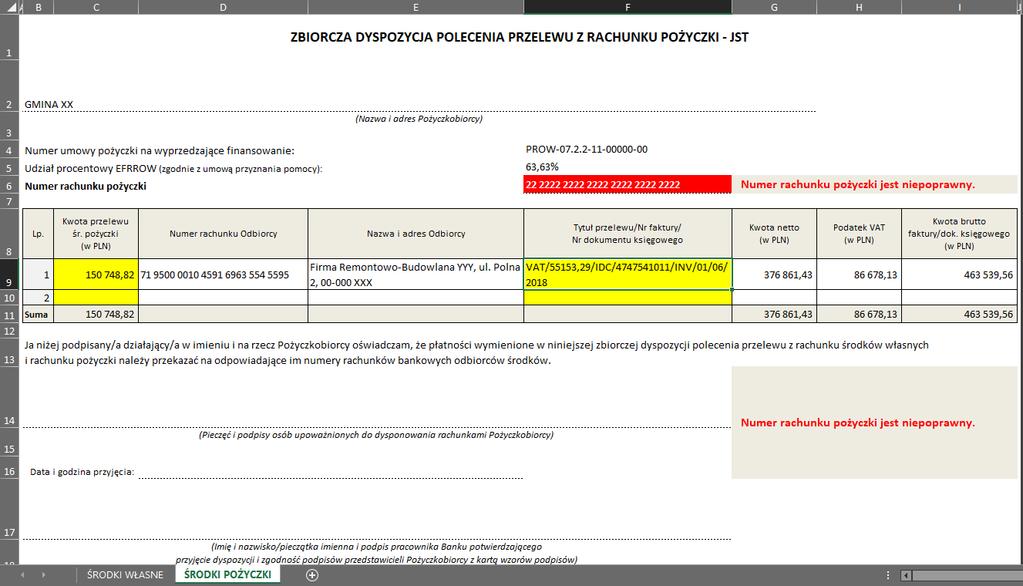Screen dimensions: 1023x586
Task: Select row 11 header
Action: (9, 315)
